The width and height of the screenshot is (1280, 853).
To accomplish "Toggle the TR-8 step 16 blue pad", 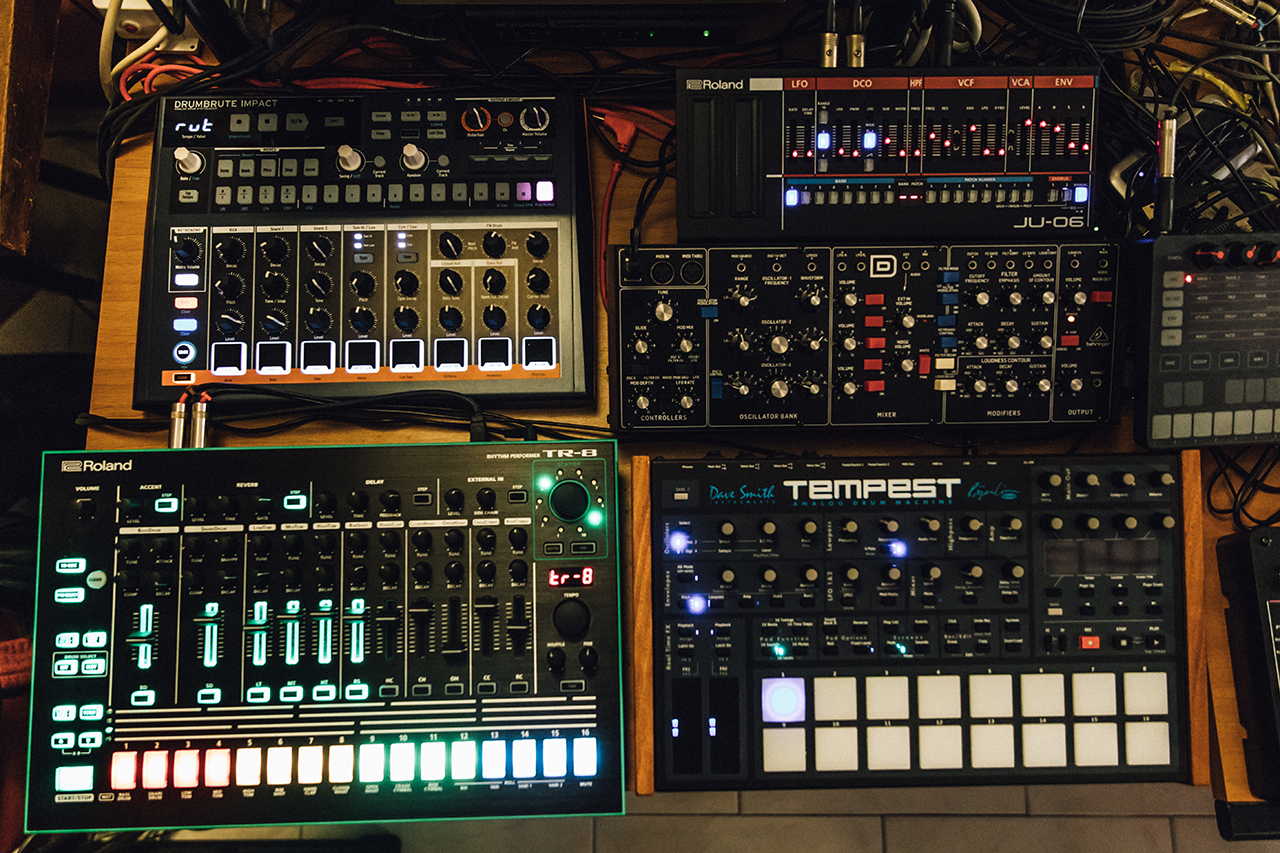I will coord(585,757).
